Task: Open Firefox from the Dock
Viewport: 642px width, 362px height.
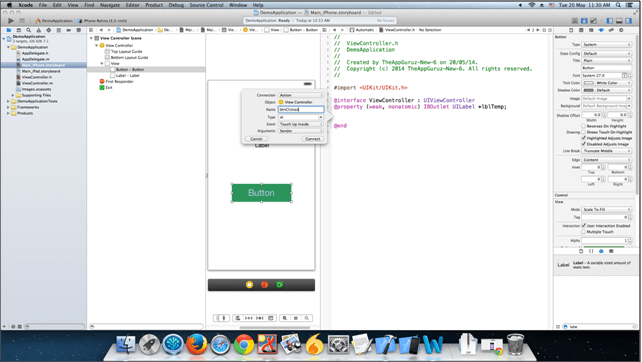Action: coord(197,344)
